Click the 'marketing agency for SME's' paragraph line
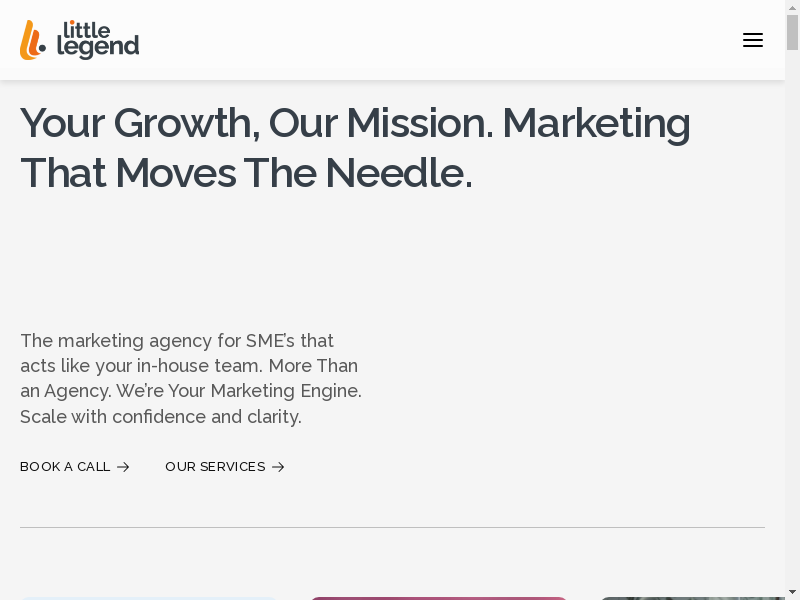Screen dimensions: 800x600 [177, 340]
